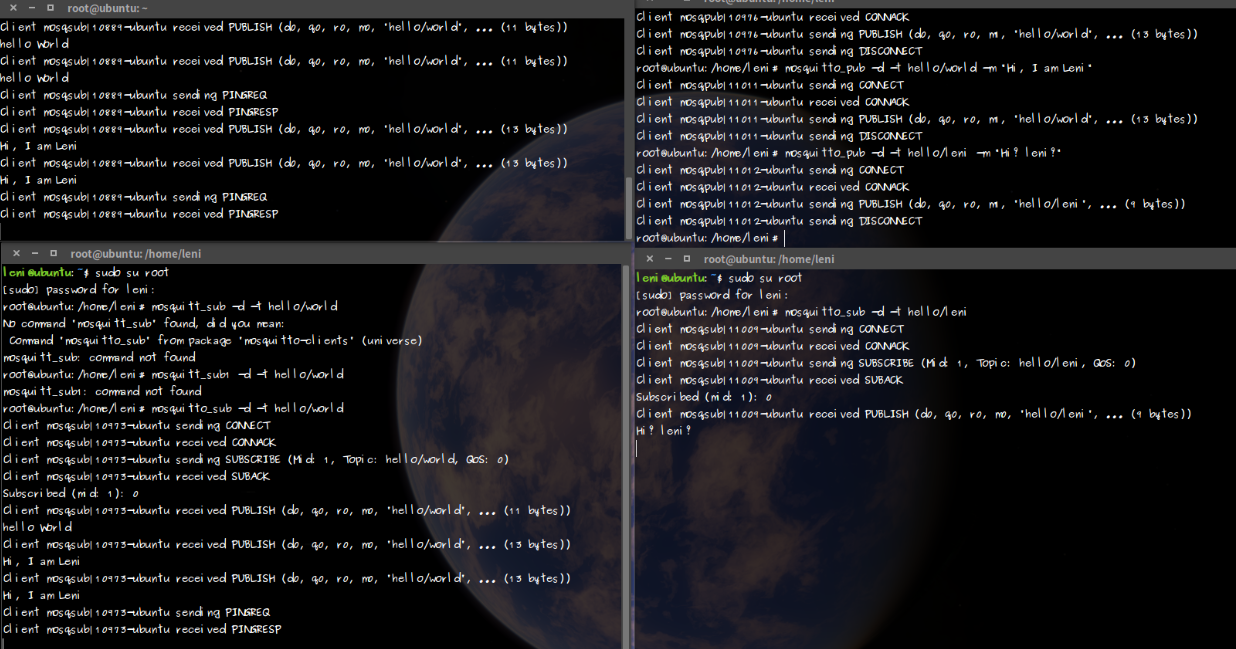Screen dimensions: 1236x649
Task: Click the 'mosquitt_sub1 -d -t hello/world' command line
Action: (x=172, y=374)
